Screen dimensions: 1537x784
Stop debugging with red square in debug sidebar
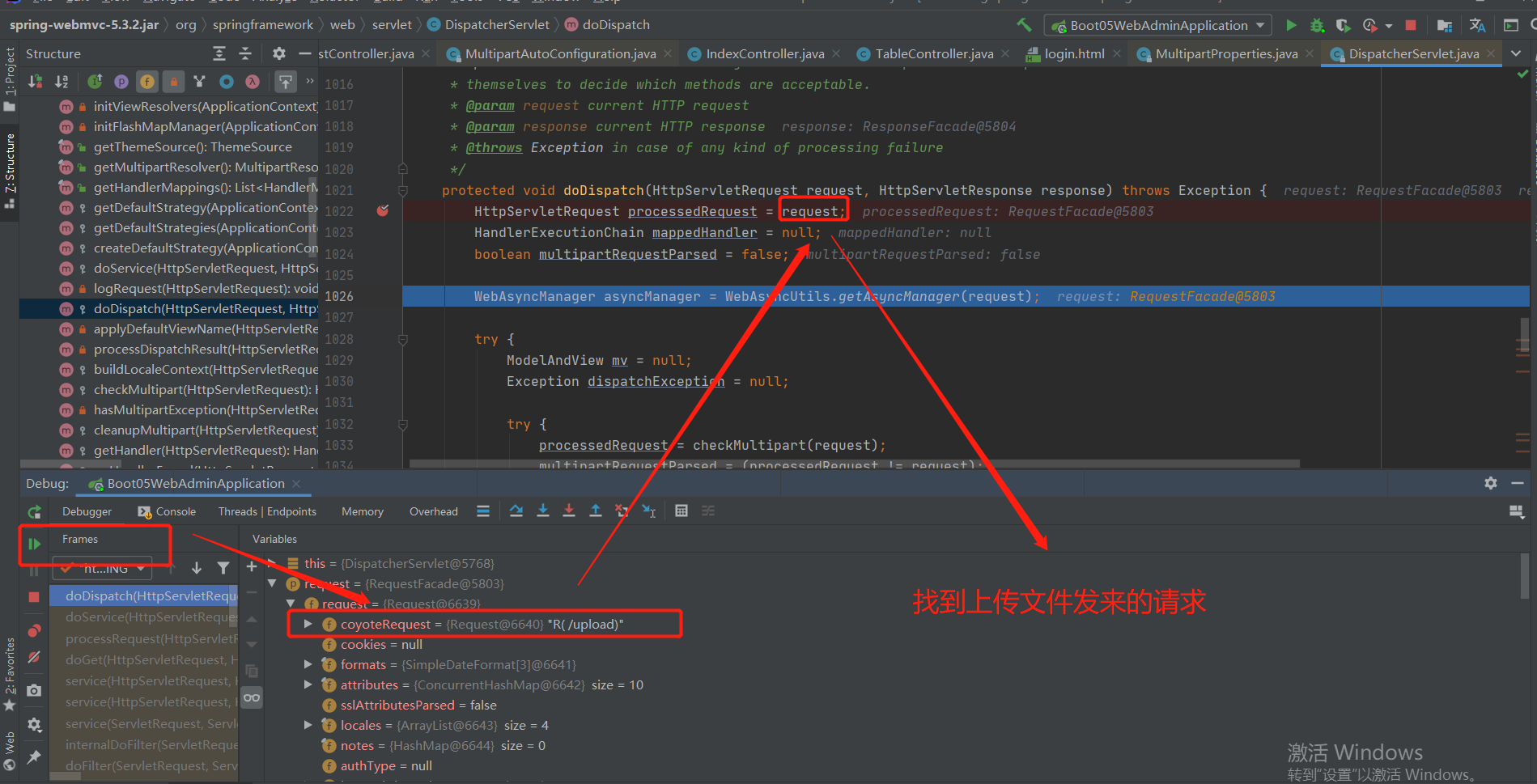(x=34, y=596)
